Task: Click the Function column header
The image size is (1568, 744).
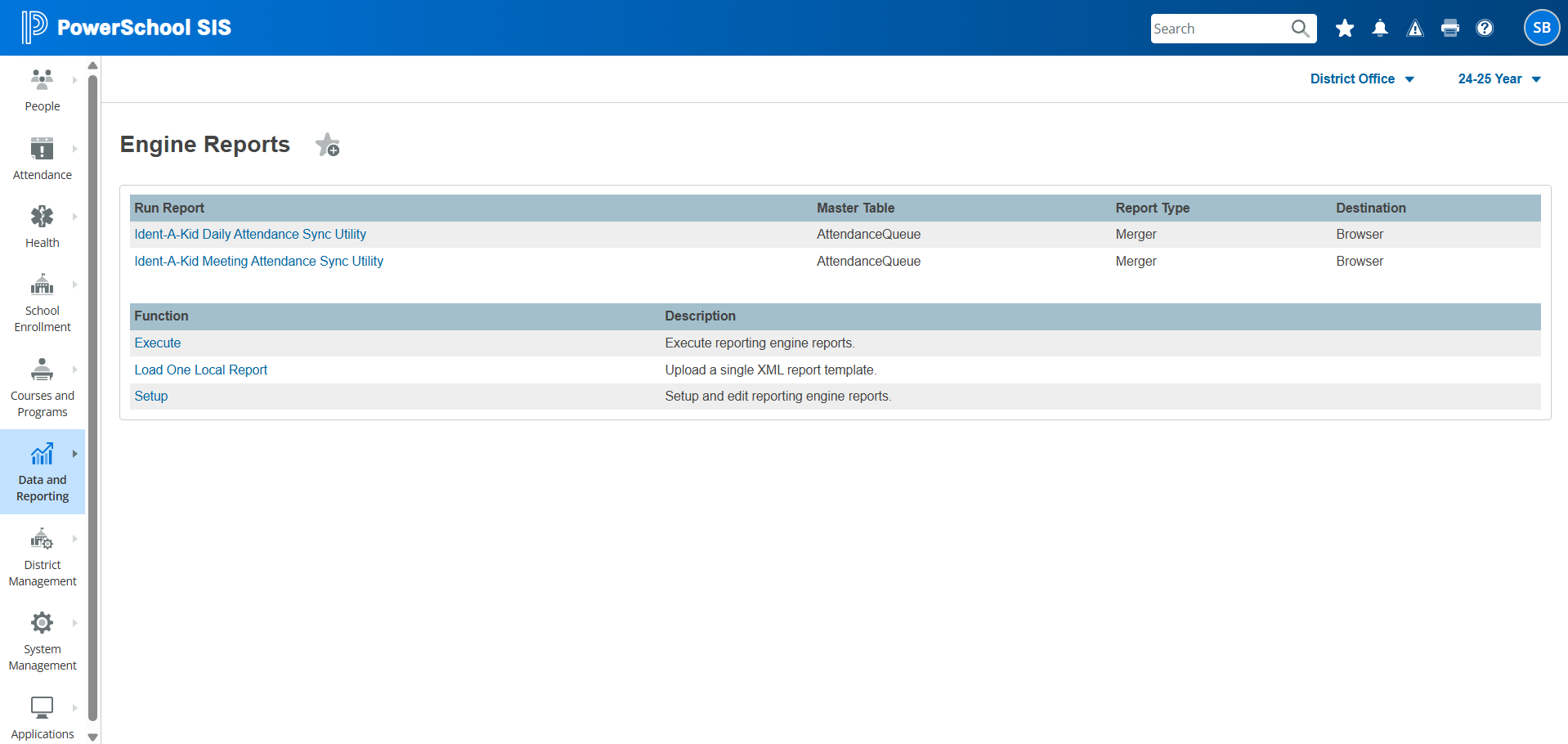Action: (161, 316)
